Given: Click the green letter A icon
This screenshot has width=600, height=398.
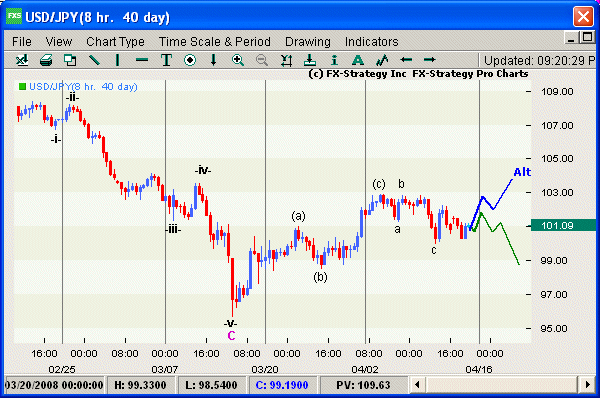Looking at the screenshot, I should coord(358,60).
